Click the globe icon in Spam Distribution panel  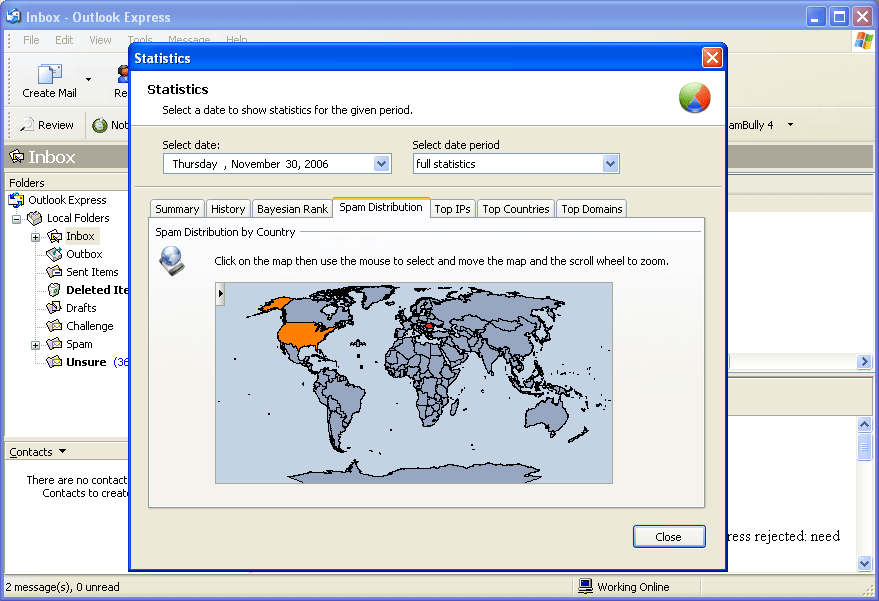(171, 260)
